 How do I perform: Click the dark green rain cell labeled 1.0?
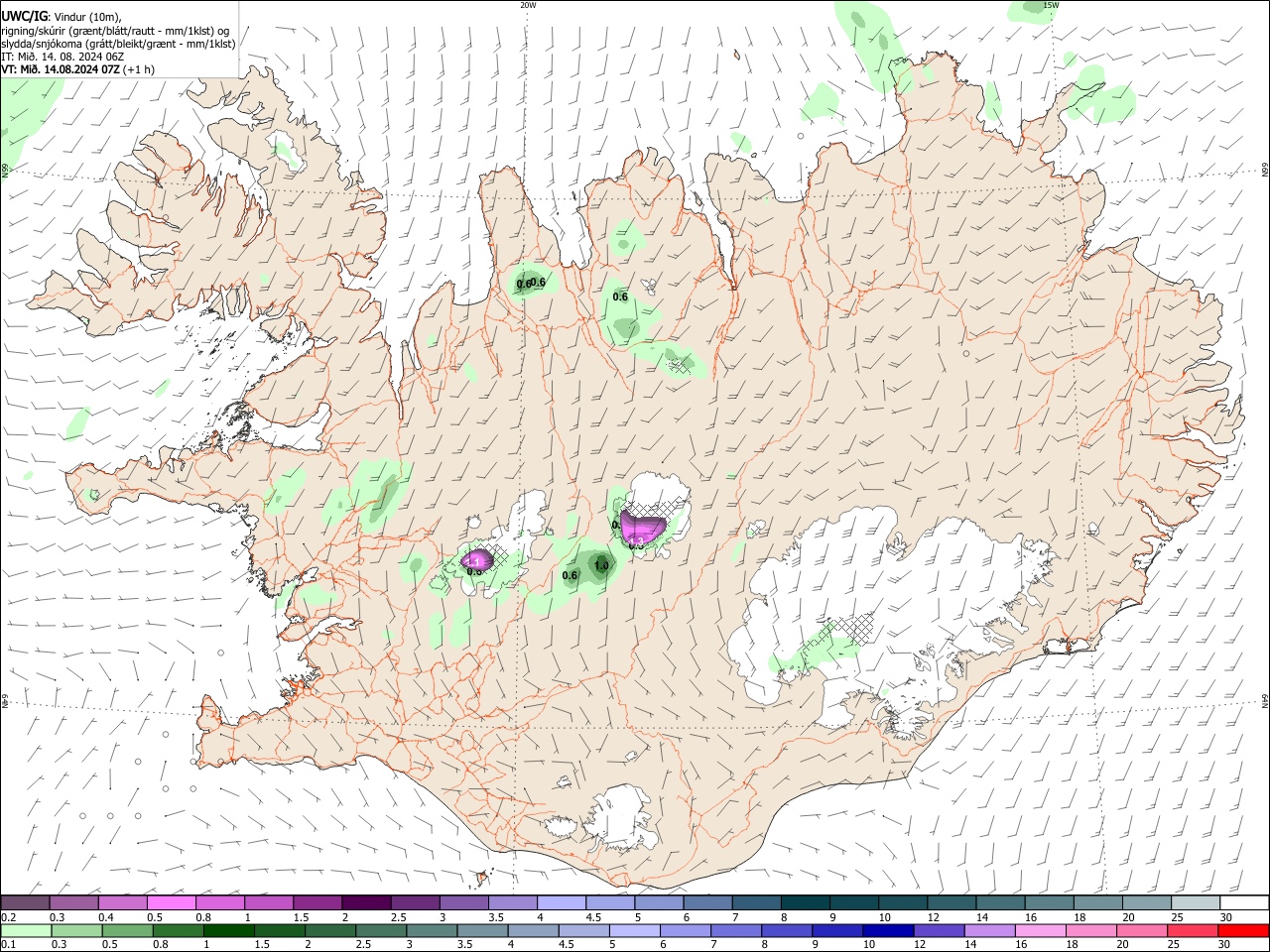600,565
